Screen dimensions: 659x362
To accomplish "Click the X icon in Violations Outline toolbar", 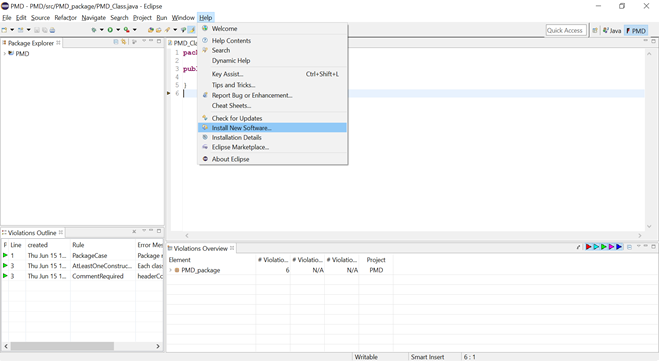I will pyautogui.click(x=134, y=231).
